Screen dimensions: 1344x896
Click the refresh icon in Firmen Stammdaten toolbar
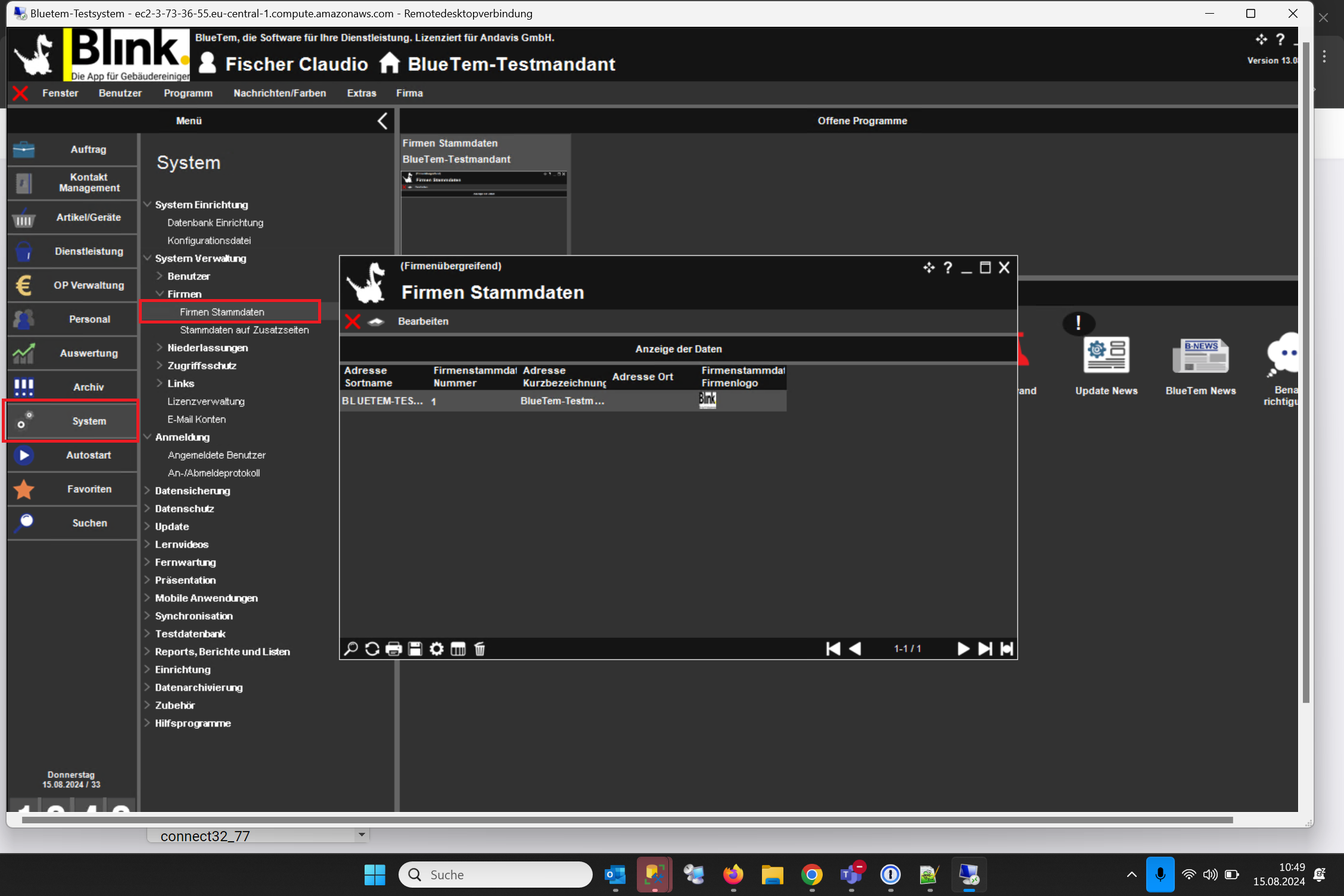tap(372, 649)
